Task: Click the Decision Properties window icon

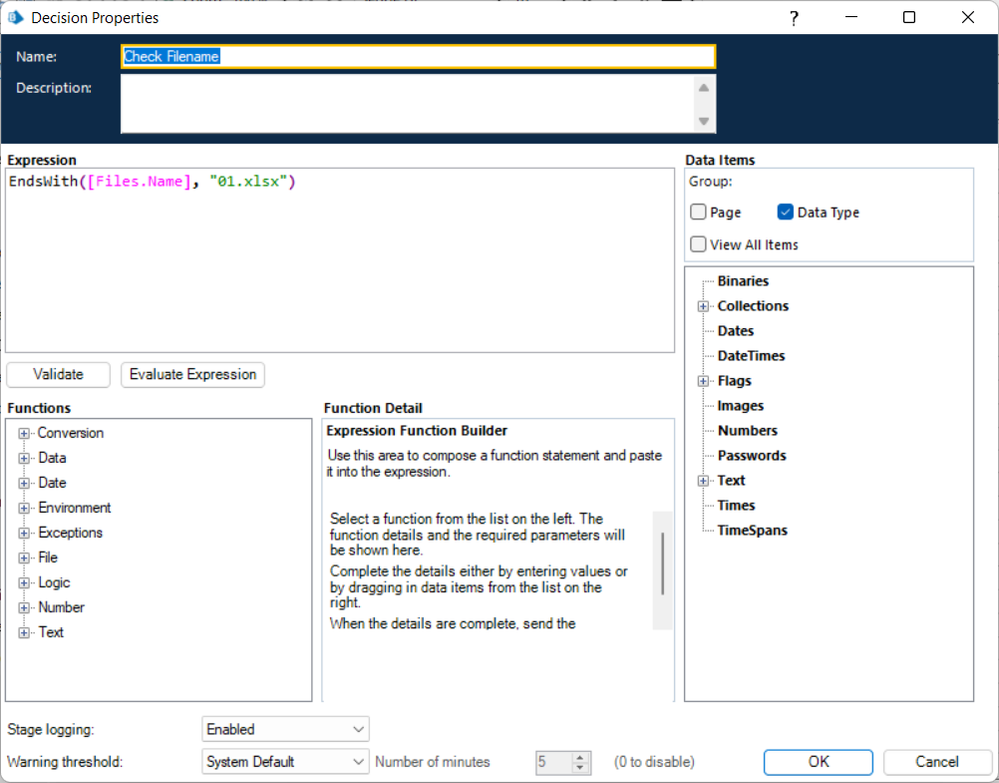Action: pyautogui.click(x=15, y=18)
